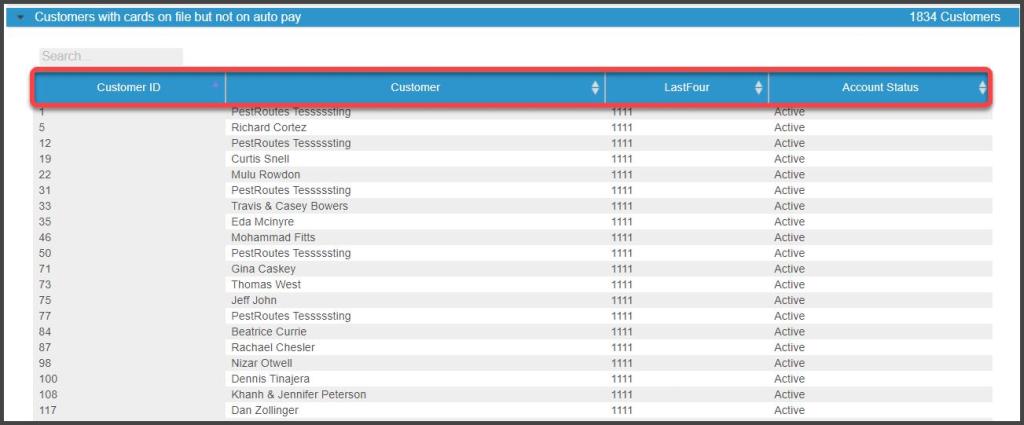Open Travis & Casey Bowers entry

tap(289, 206)
